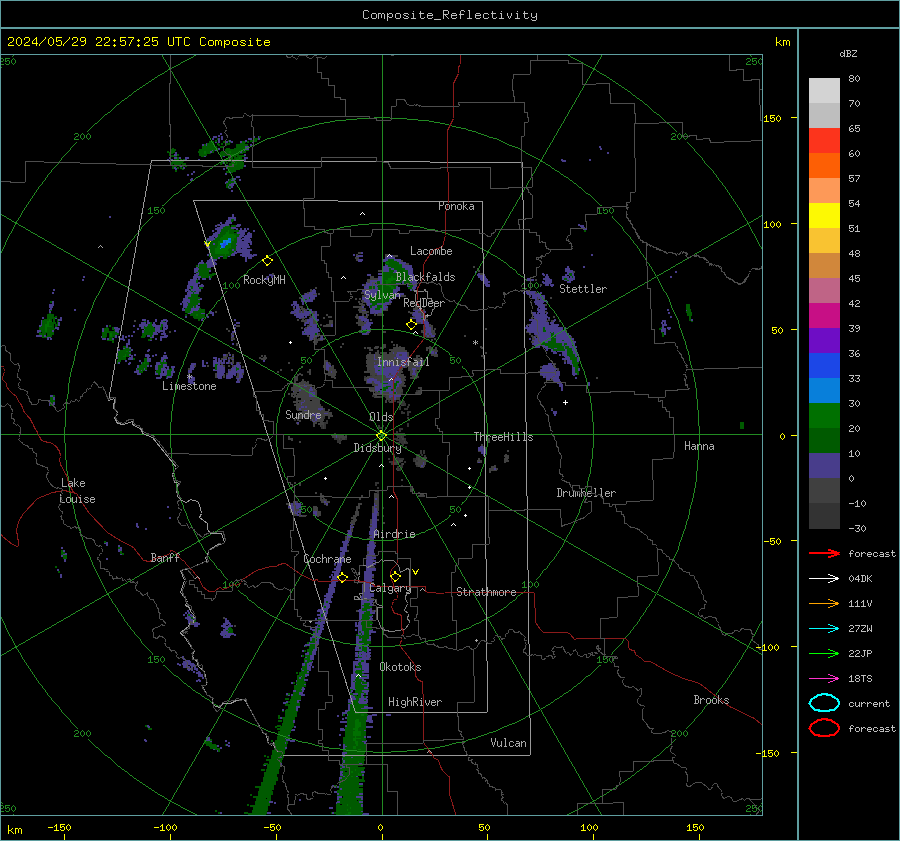The width and height of the screenshot is (900, 841).
Task: Click the storm echo west of Stettler
Action: (552, 333)
